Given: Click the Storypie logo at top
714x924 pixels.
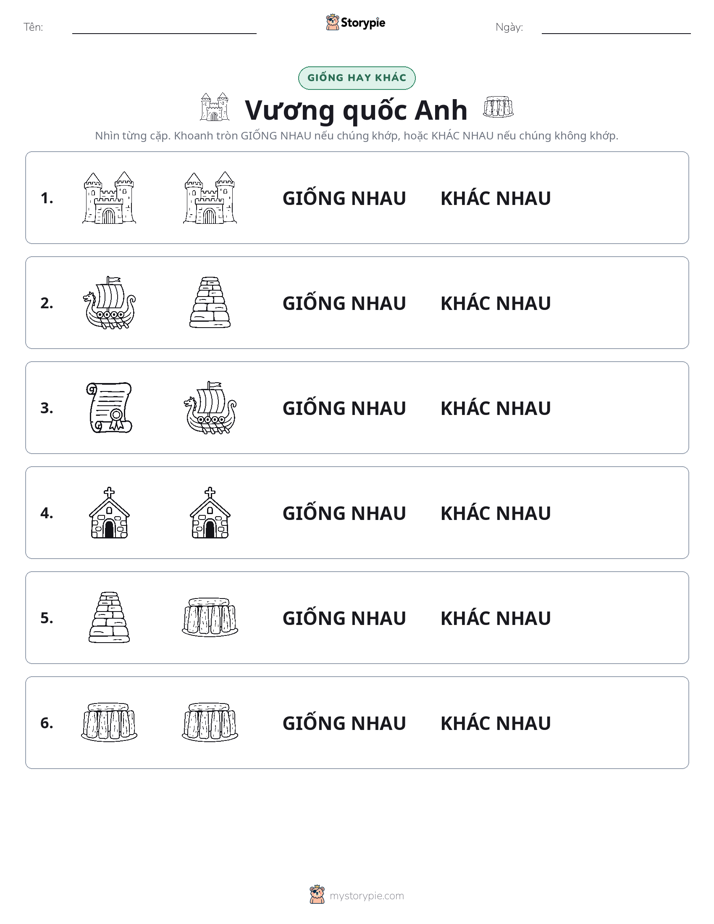Looking at the screenshot, I should point(356,23).
